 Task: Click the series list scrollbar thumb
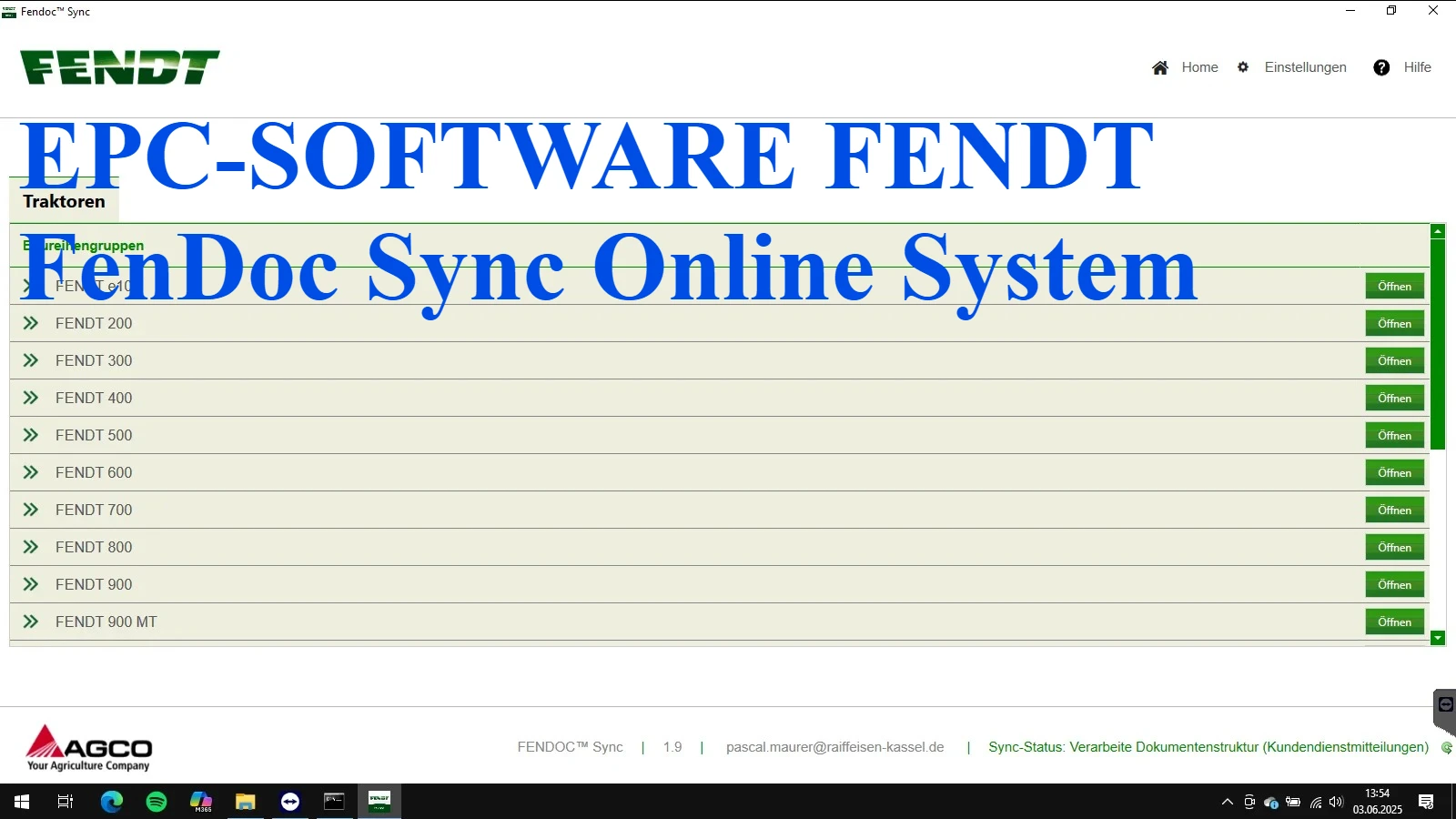point(1438,344)
